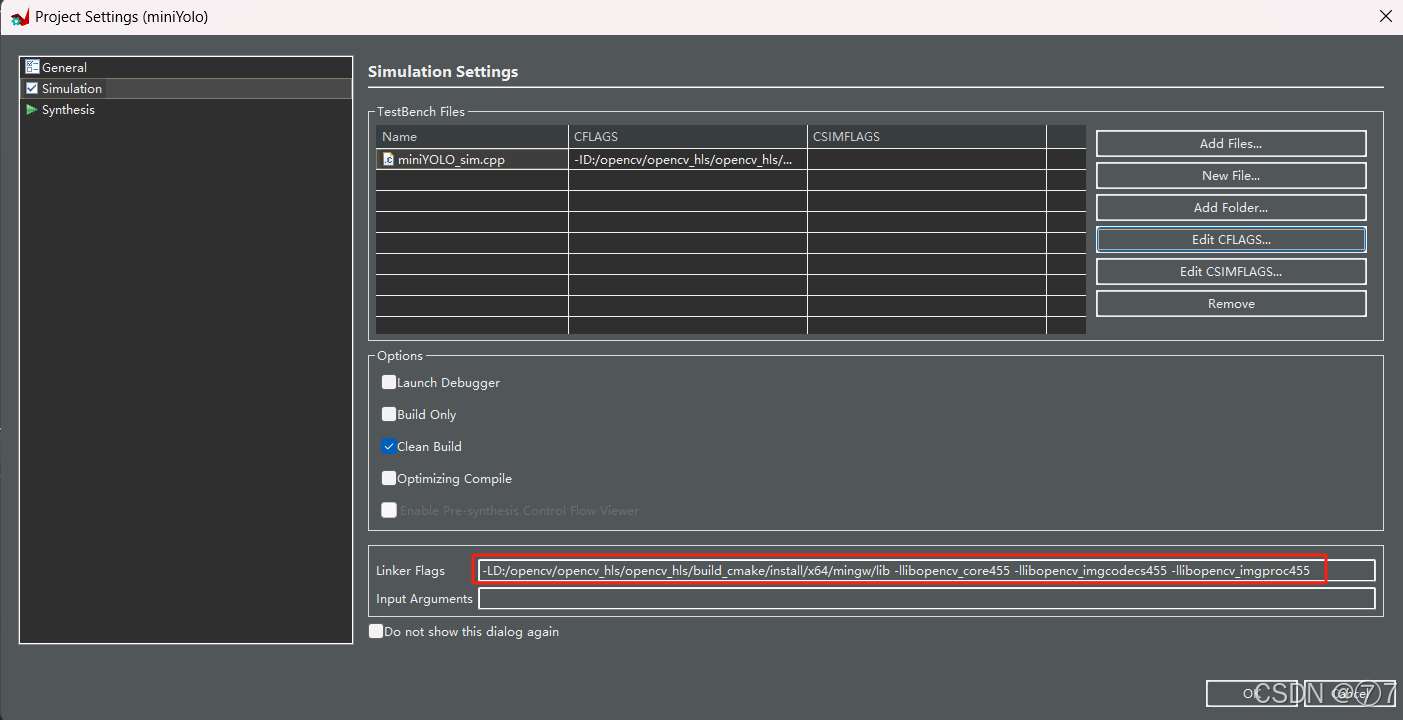Click the green play icon beside Synthesis
This screenshot has height=720, width=1403.
tap(31, 109)
